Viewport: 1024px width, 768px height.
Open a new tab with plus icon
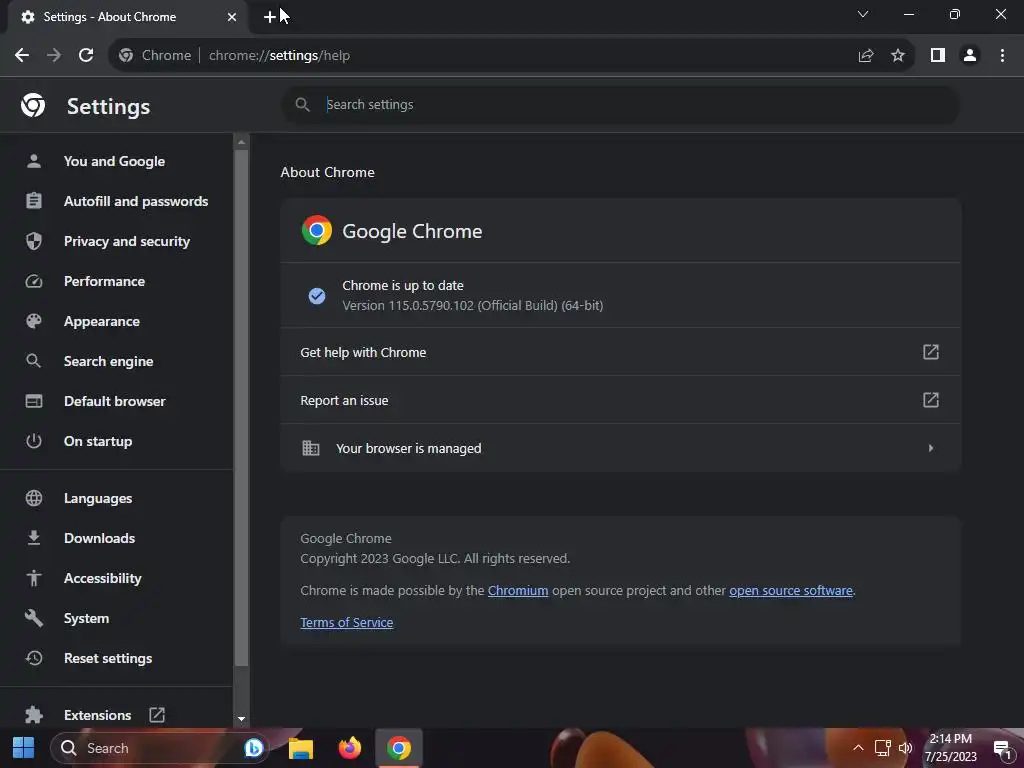click(270, 17)
